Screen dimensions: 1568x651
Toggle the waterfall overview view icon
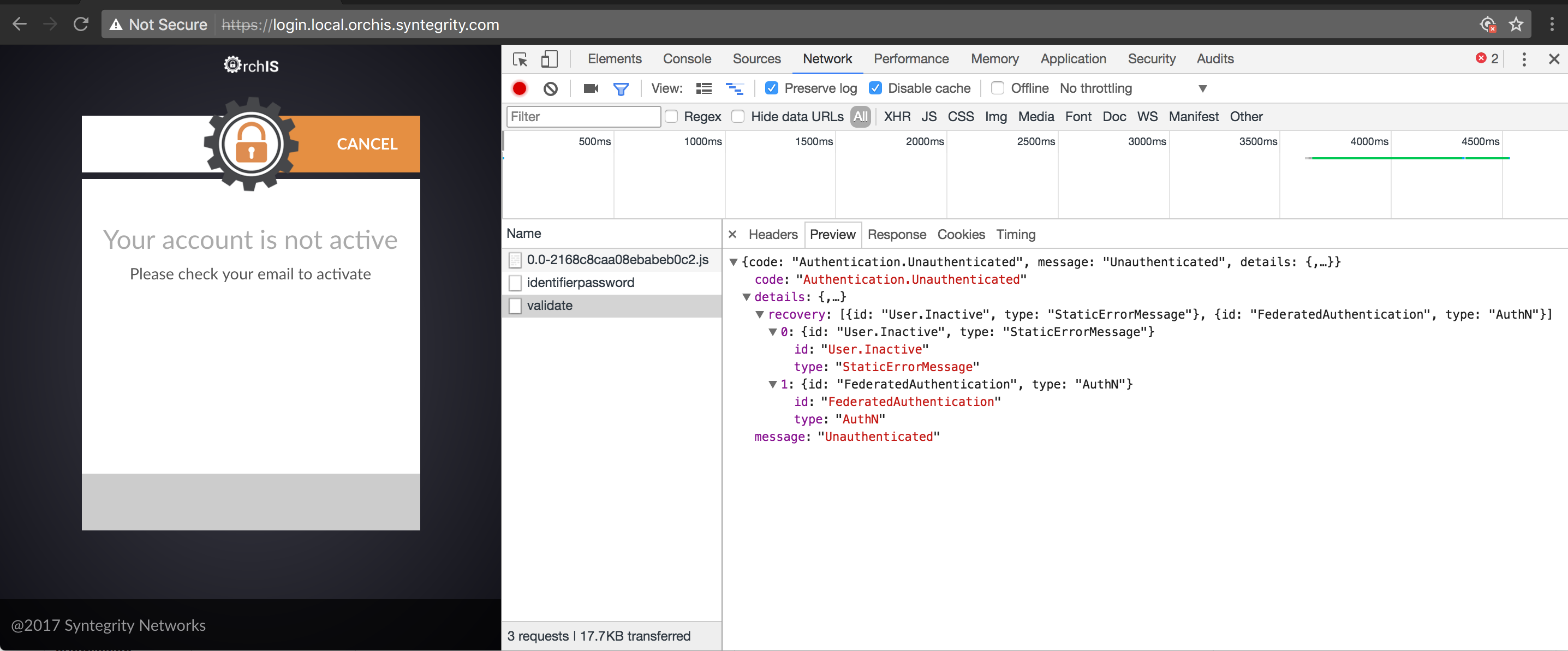tap(734, 89)
